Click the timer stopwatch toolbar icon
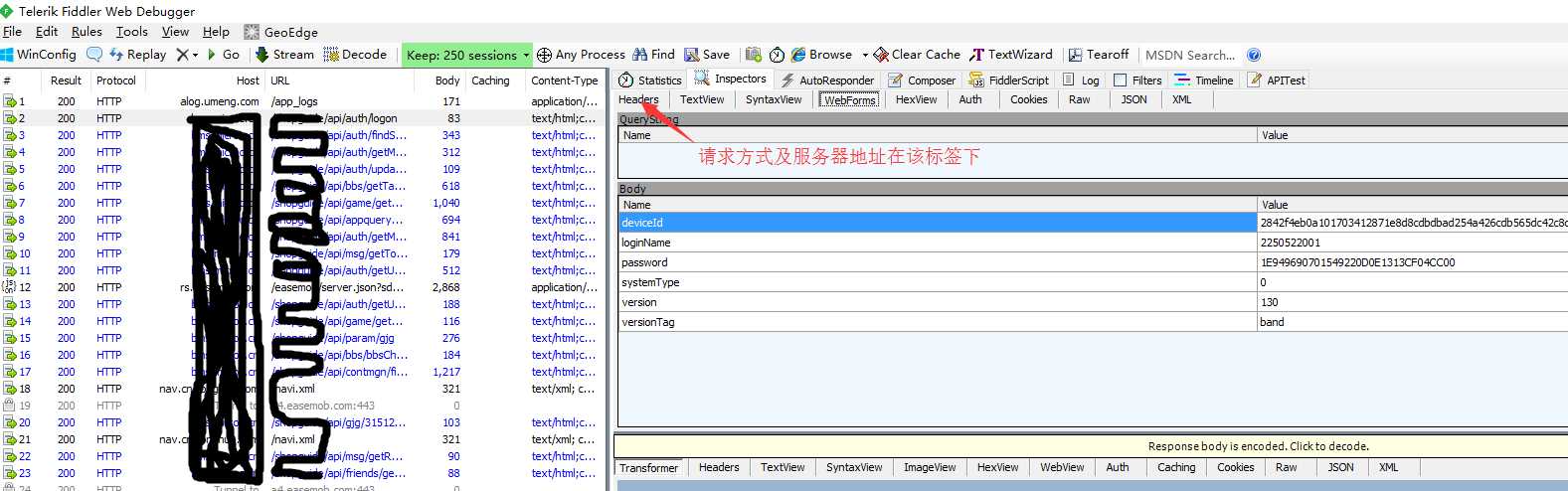Screen dimensions: 1568x491 (777, 55)
